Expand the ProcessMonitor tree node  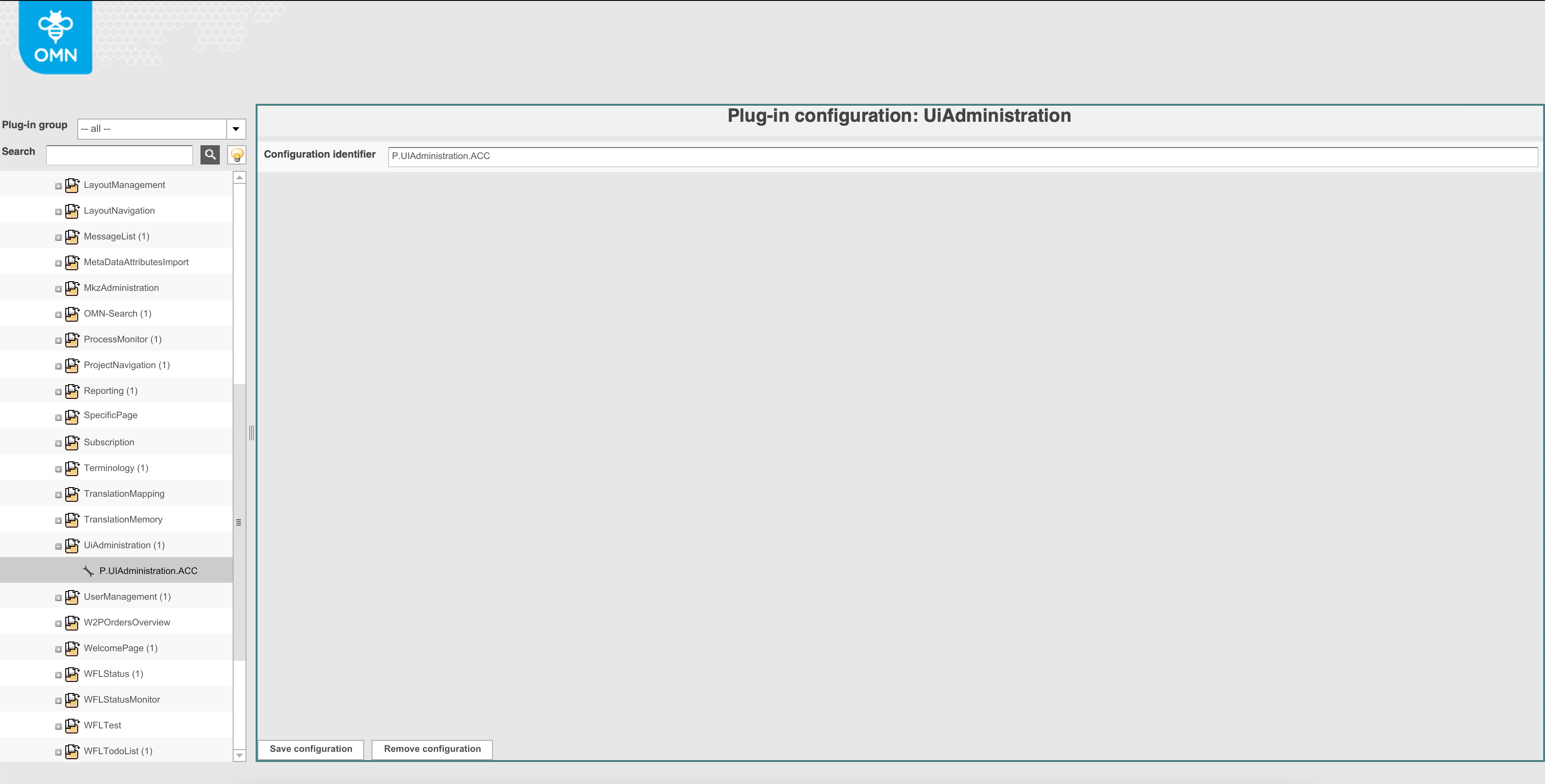pyautogui.click(x=58, y=341)
